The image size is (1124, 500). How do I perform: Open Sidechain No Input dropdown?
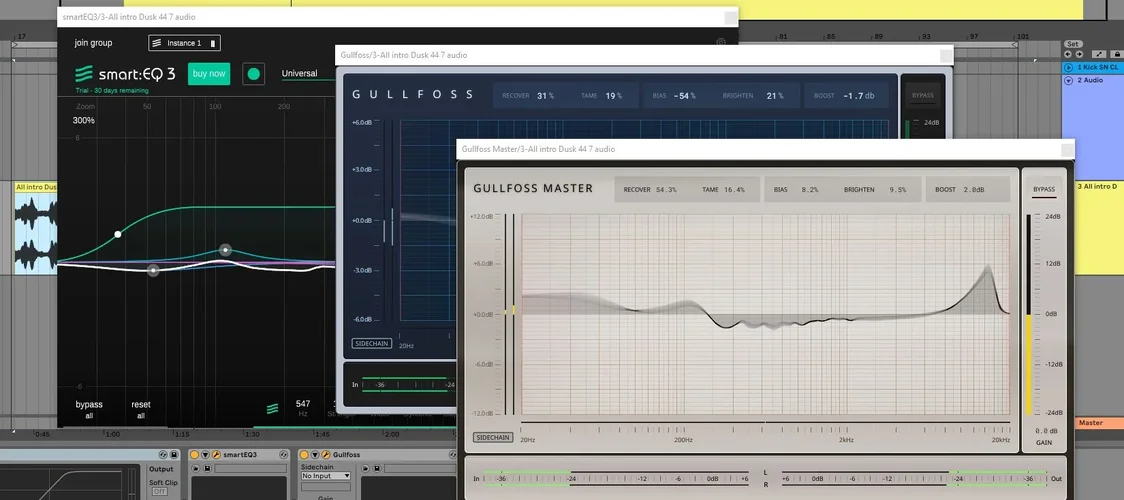pyautogui.click(x=325, y=476)
